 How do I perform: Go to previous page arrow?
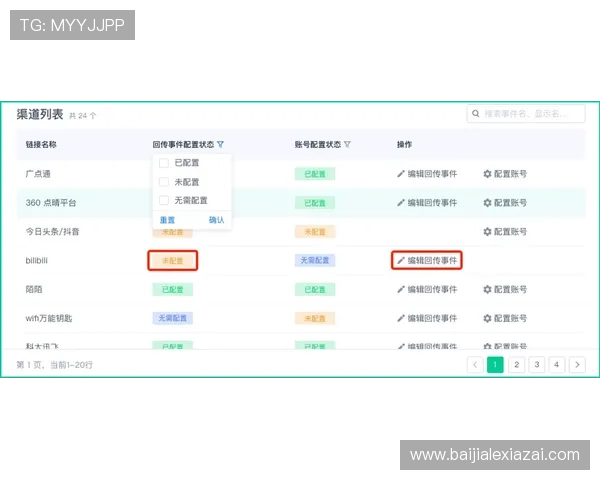(475, 365)
